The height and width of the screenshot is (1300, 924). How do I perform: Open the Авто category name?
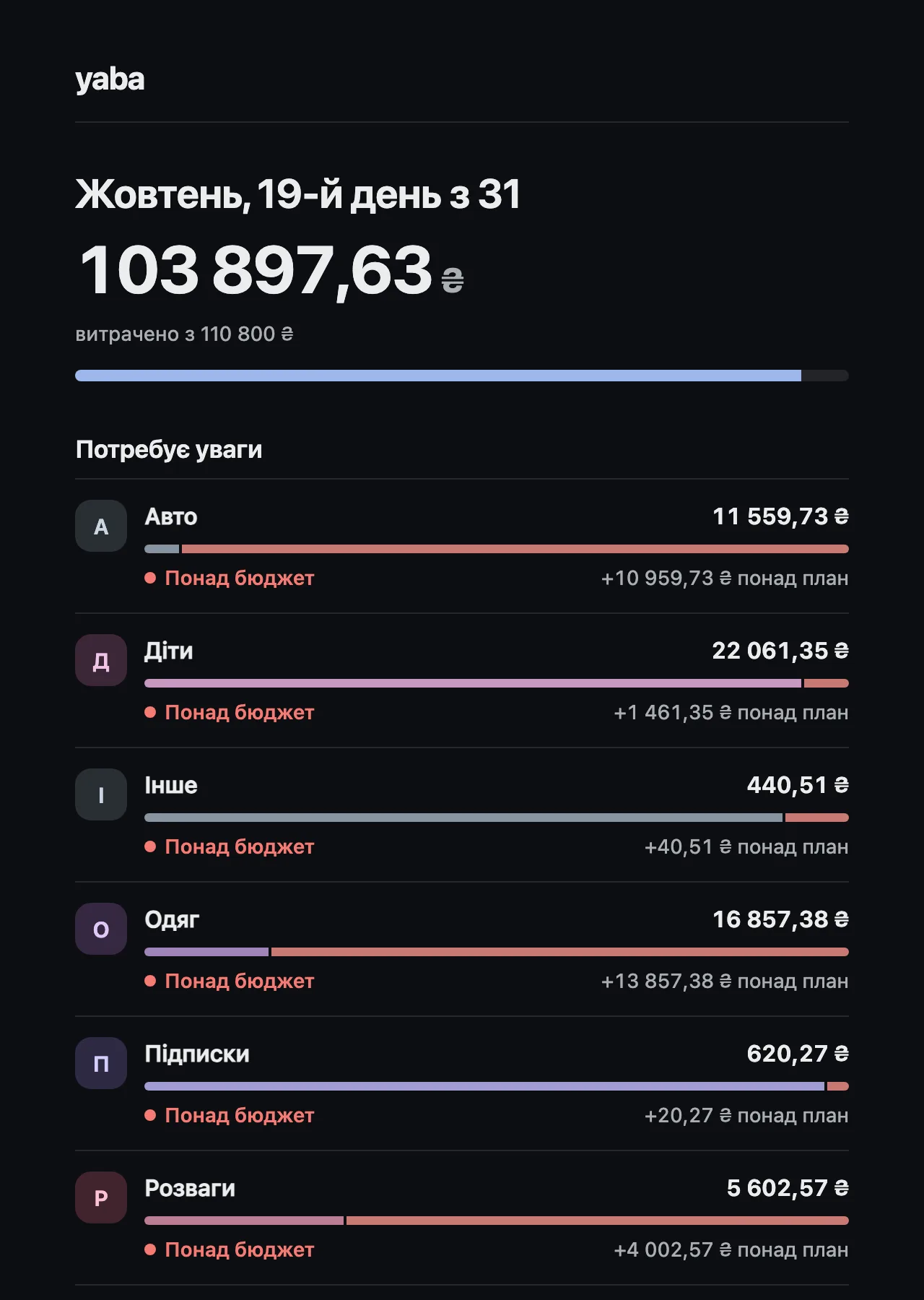point(171,516)
